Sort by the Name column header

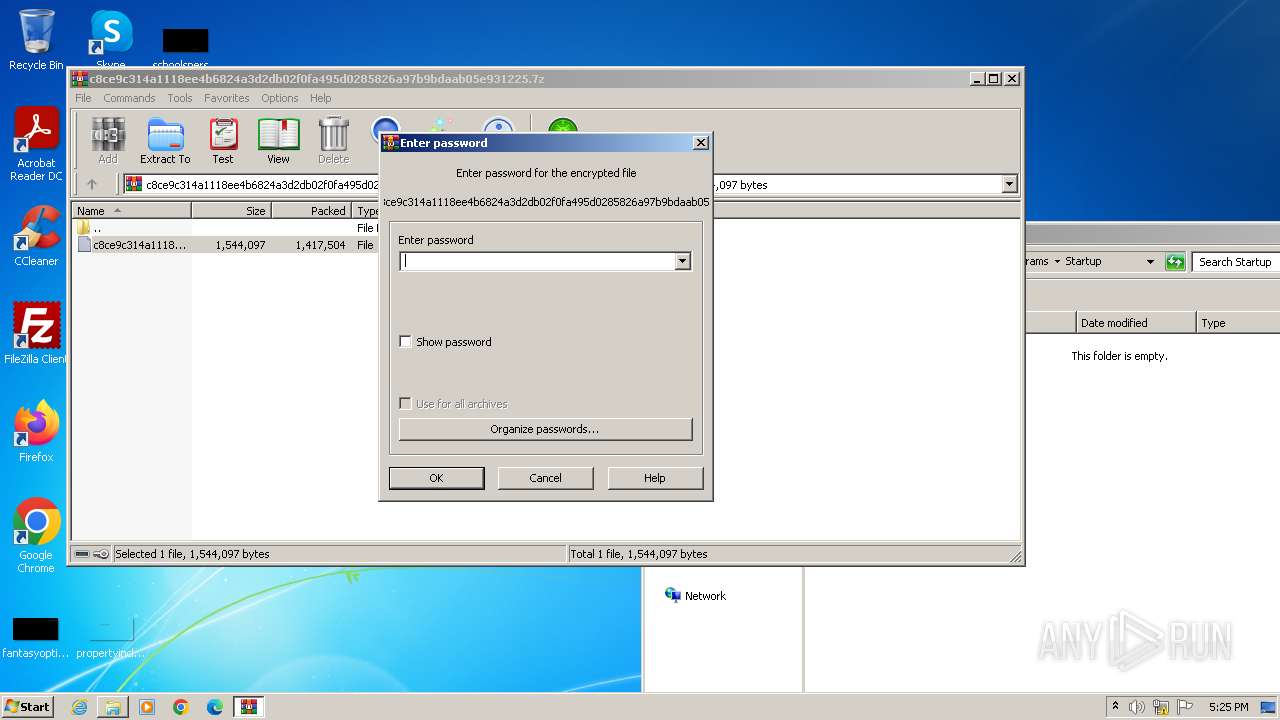click(x=131, y=210)
